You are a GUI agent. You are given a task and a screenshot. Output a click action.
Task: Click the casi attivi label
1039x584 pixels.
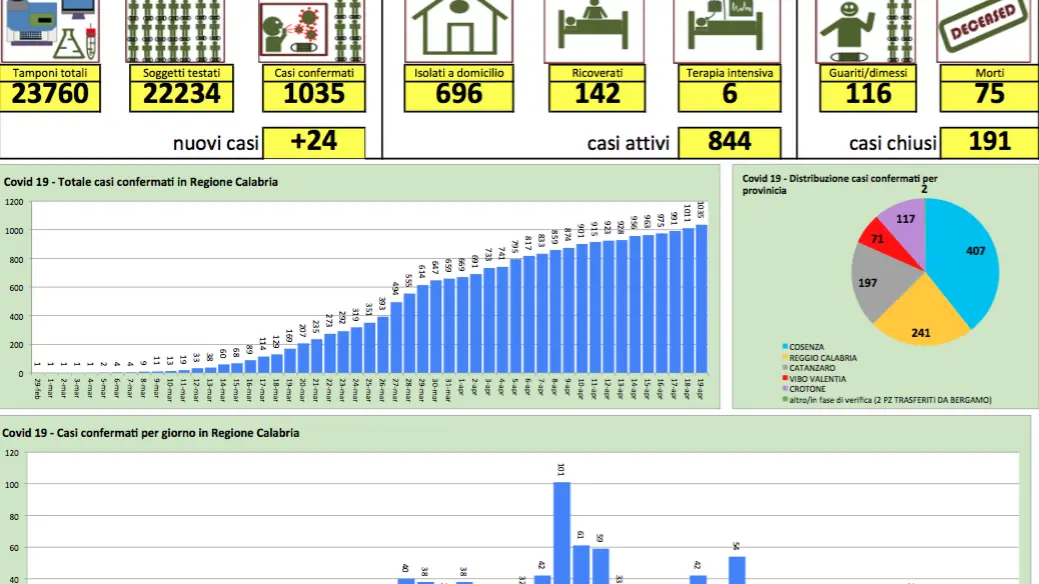(x=628, y=143)
